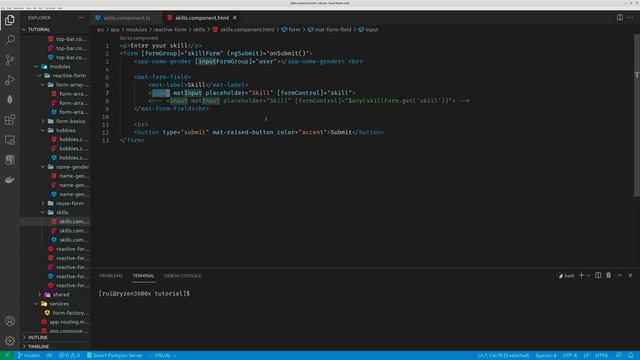The image size is (640, 360).
Task: Open launch profile dropdown beside new terminal
Action: tap(589, 276)
